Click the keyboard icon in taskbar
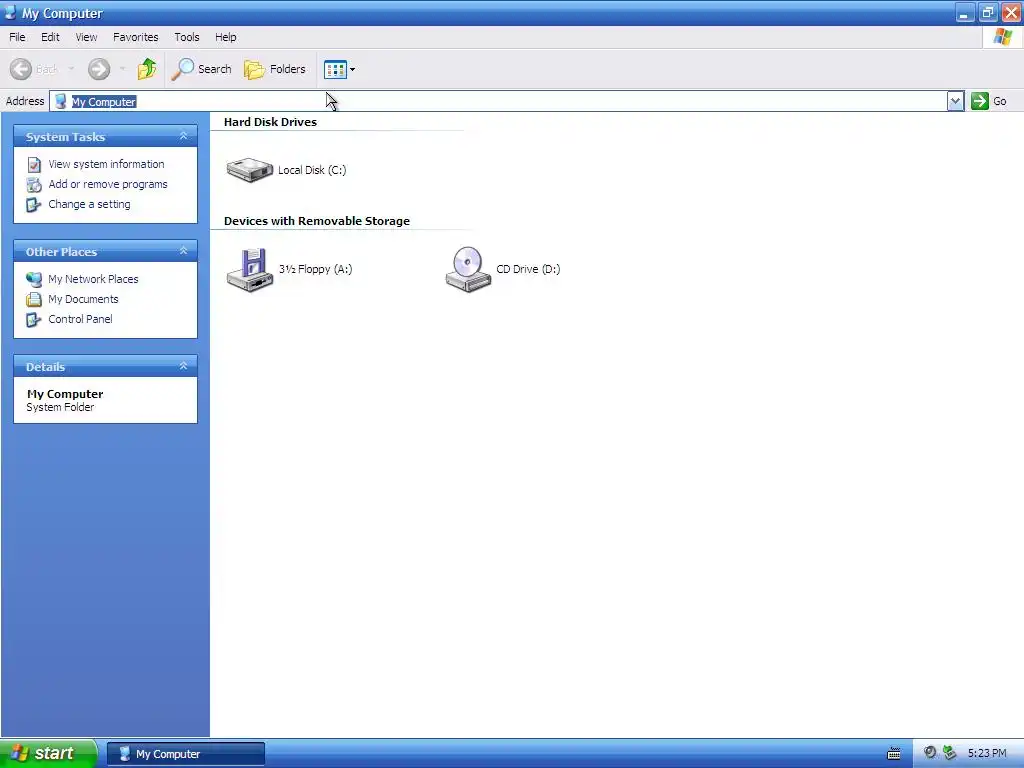The width and height of the screenshot is (1024, 768). (894, 754)
